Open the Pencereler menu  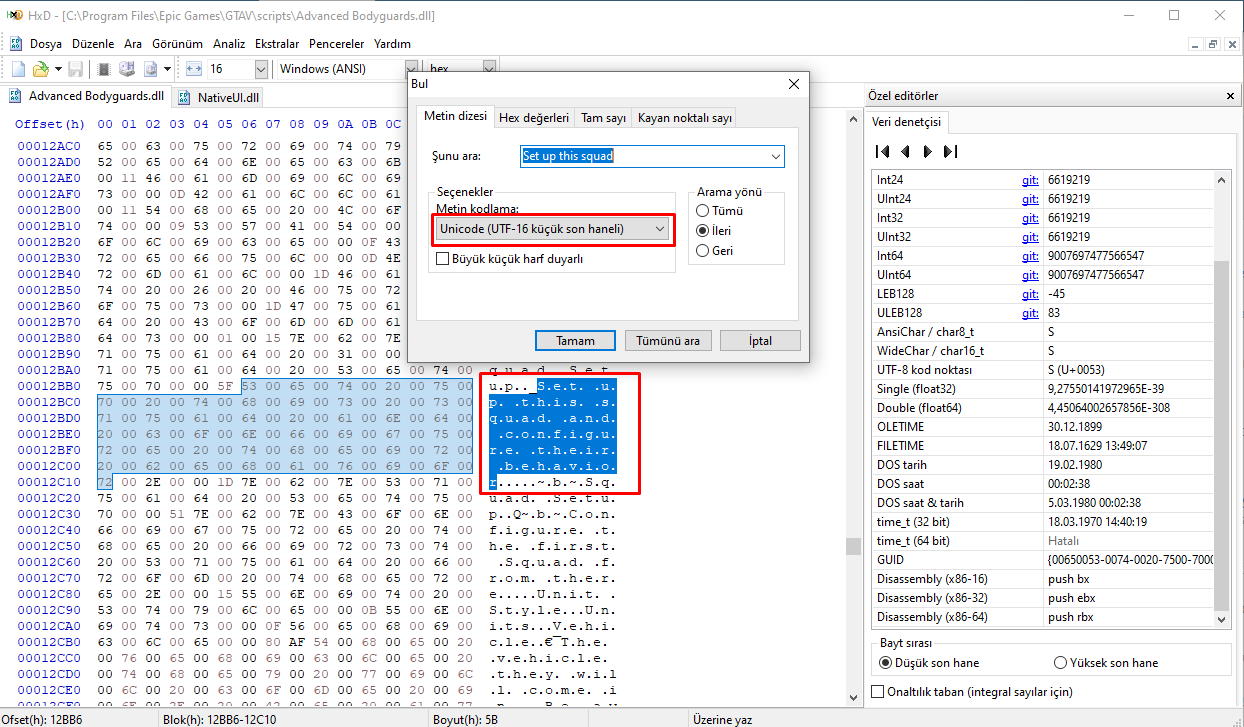pos(337,44)
